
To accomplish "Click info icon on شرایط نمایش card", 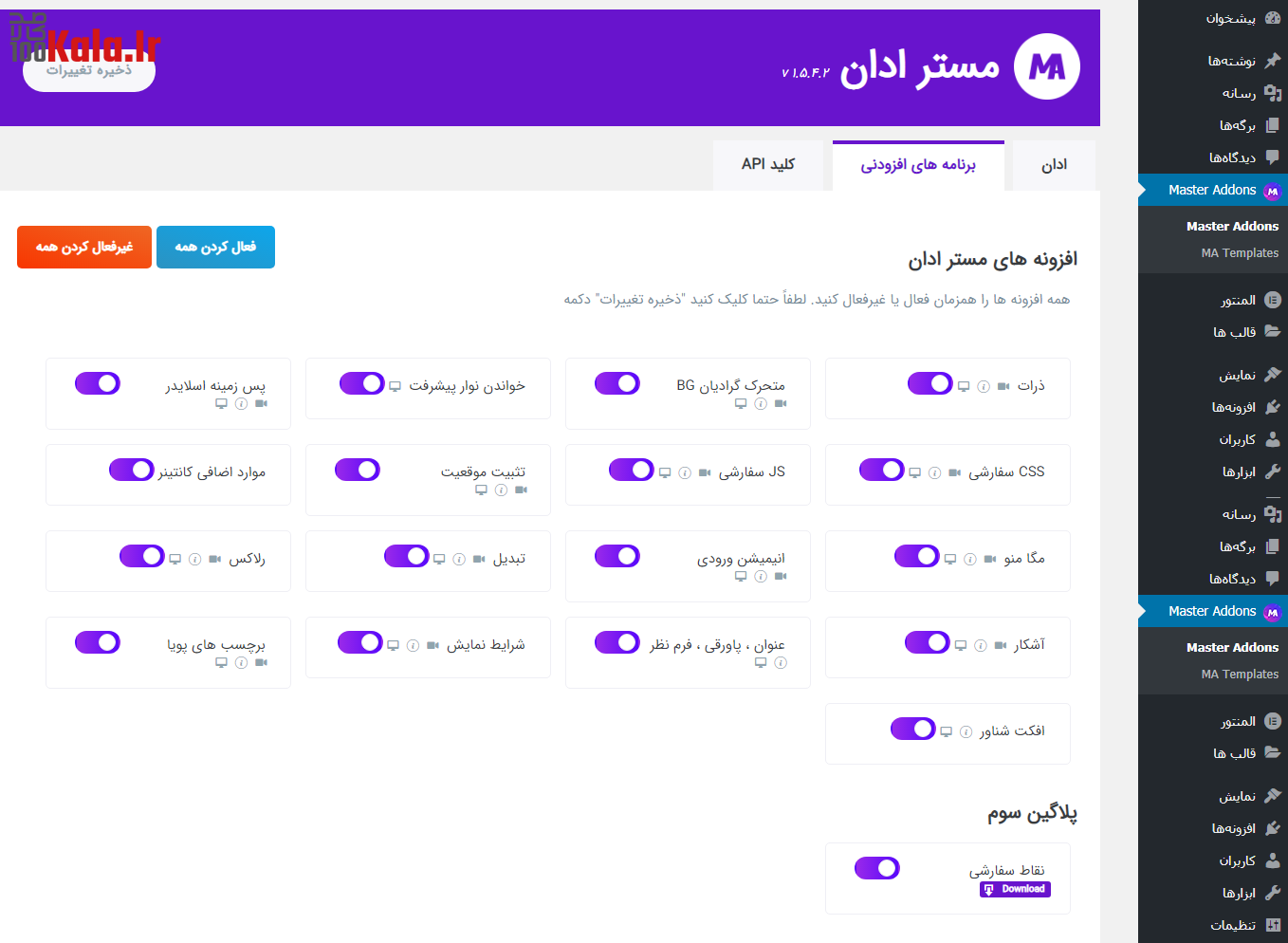I will 413,645.
